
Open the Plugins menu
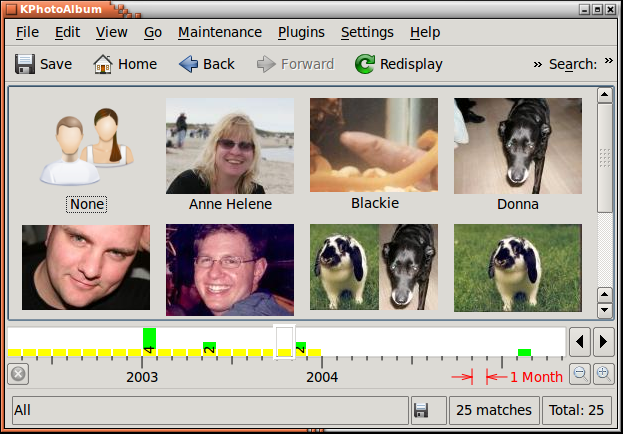coord(301,32)
